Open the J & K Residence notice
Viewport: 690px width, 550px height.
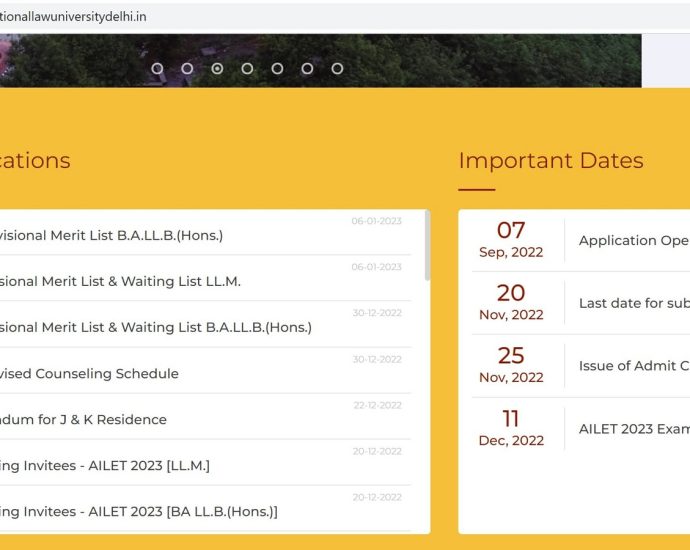click(x=84, y=420)
